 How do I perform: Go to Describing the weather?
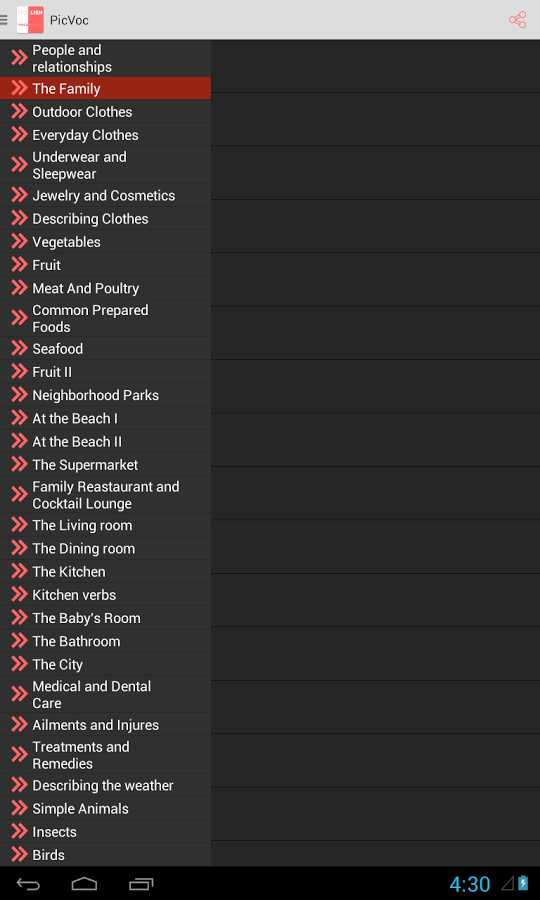[x=106, y=785]
